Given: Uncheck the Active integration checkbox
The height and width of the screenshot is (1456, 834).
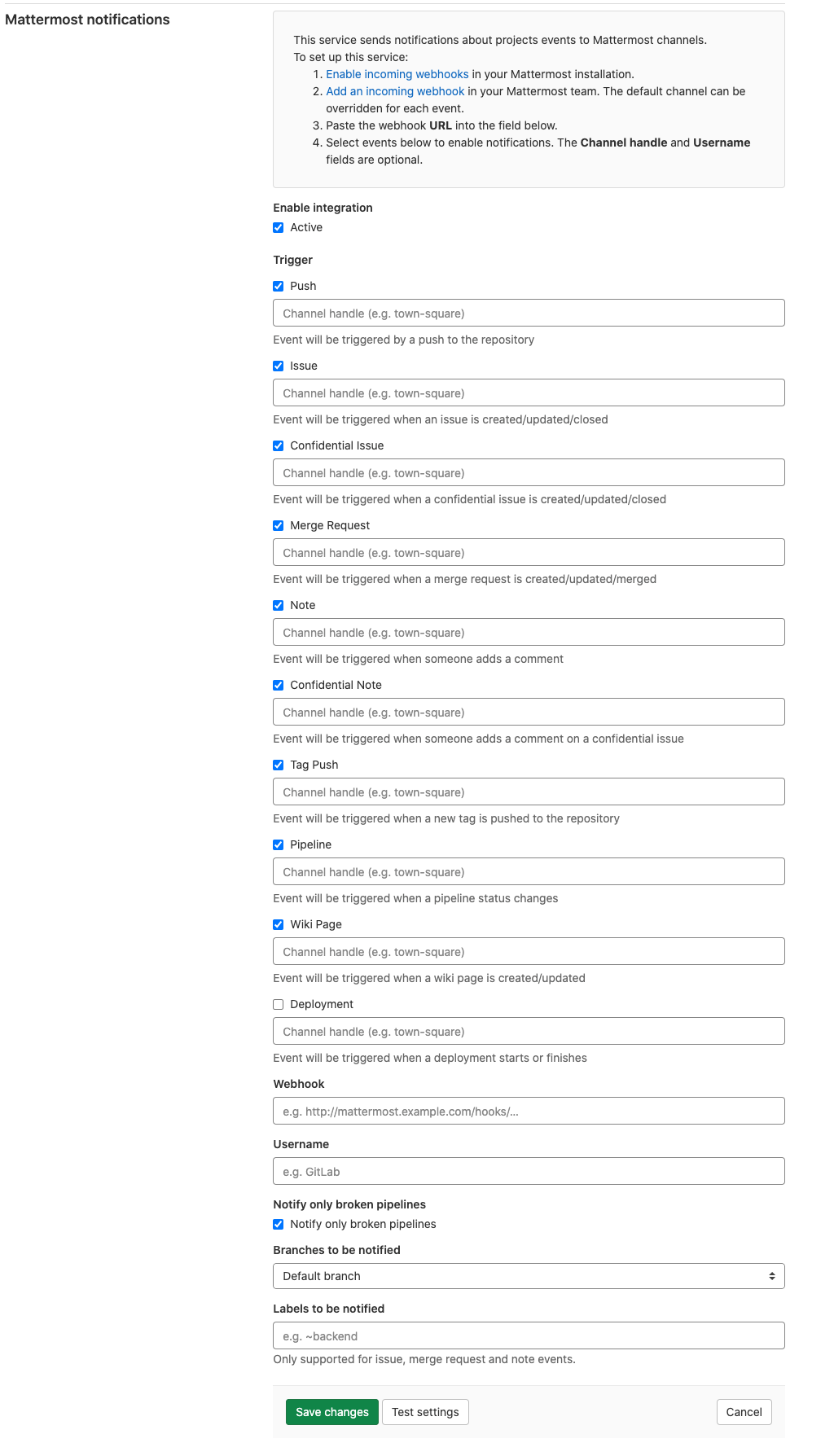Looking at the screenshot, I should pos(279,228).
